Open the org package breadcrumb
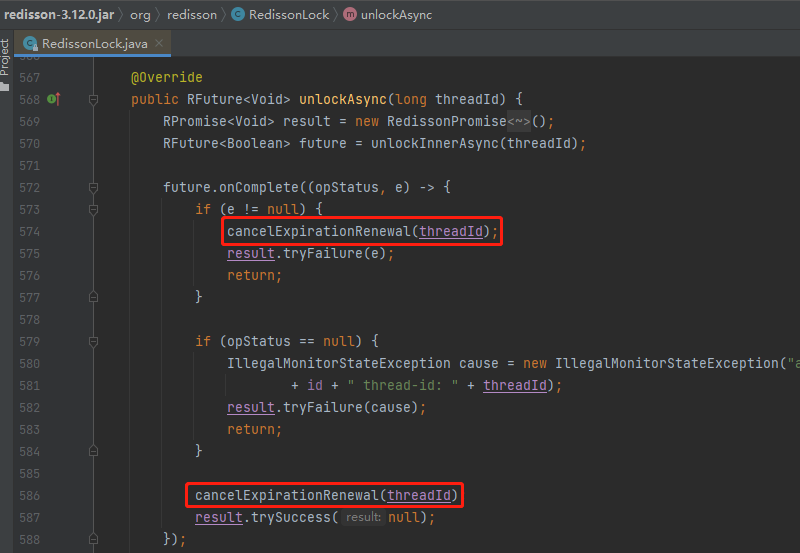The height and width of the screenshot is (553, 800). tap(140, 15)
